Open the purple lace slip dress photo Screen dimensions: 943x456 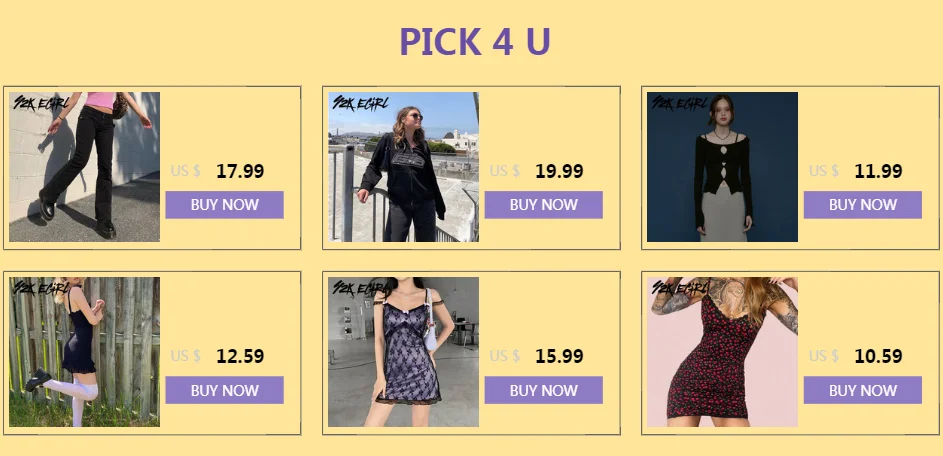point(404,352)
